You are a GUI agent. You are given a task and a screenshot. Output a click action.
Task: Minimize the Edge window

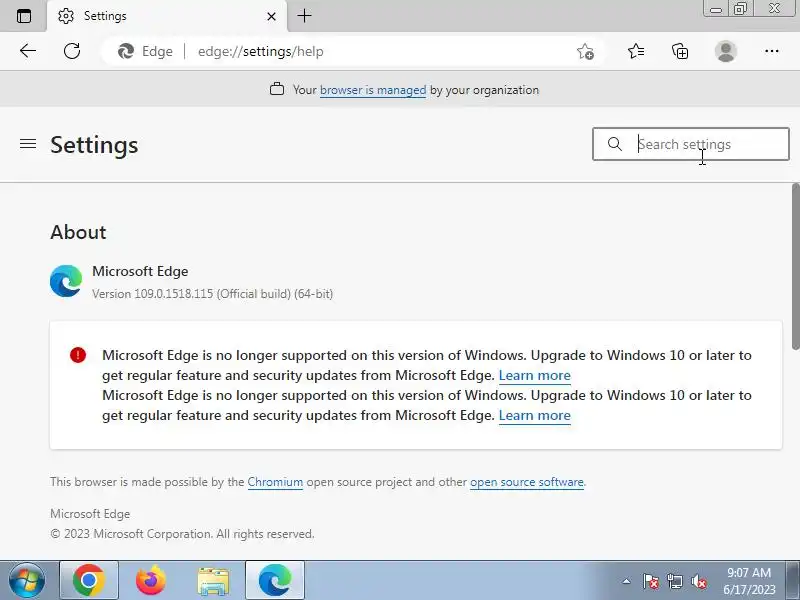[716, 9]
